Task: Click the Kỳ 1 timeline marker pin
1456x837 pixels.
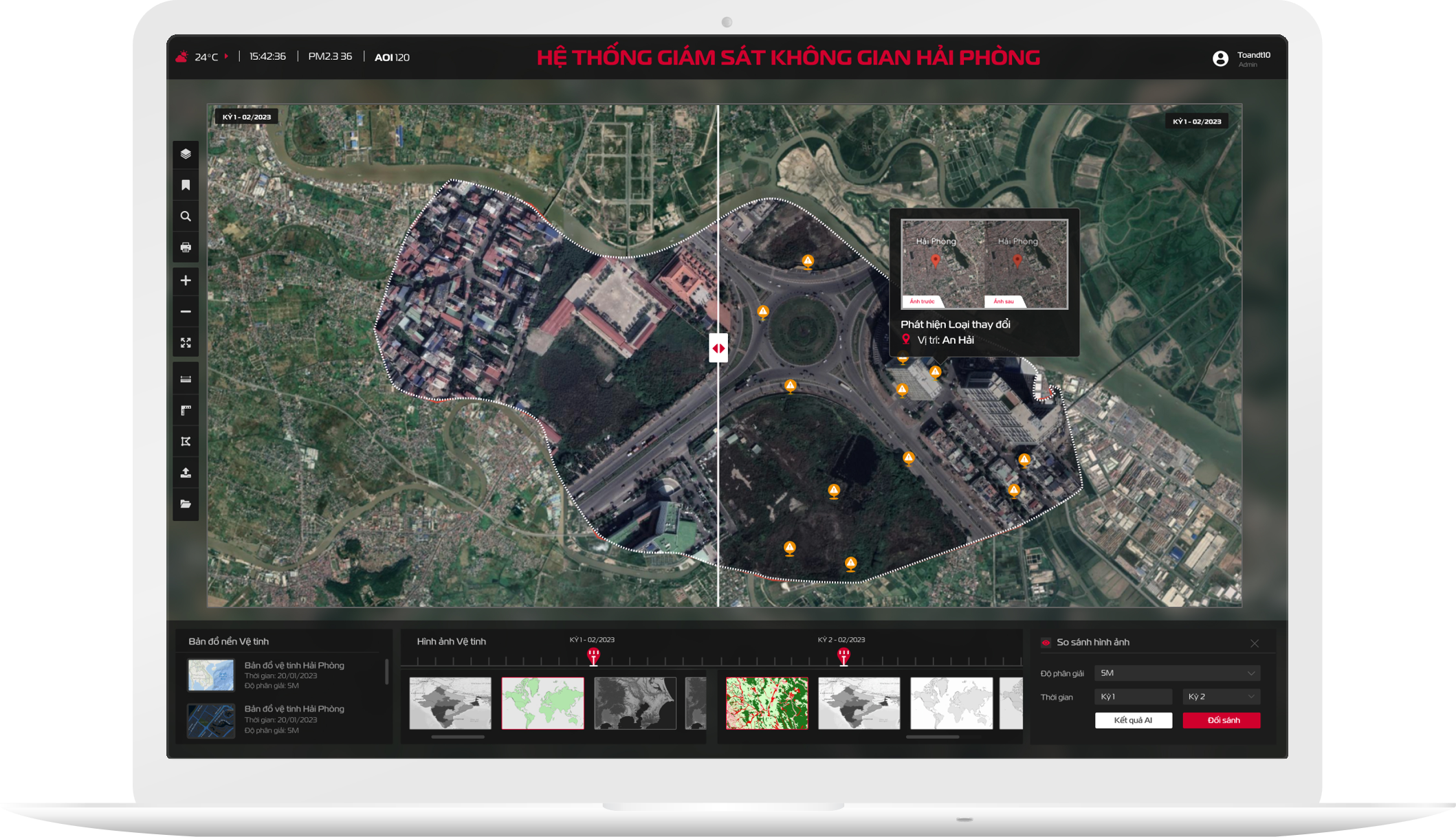Action: (x=593, y=656)
